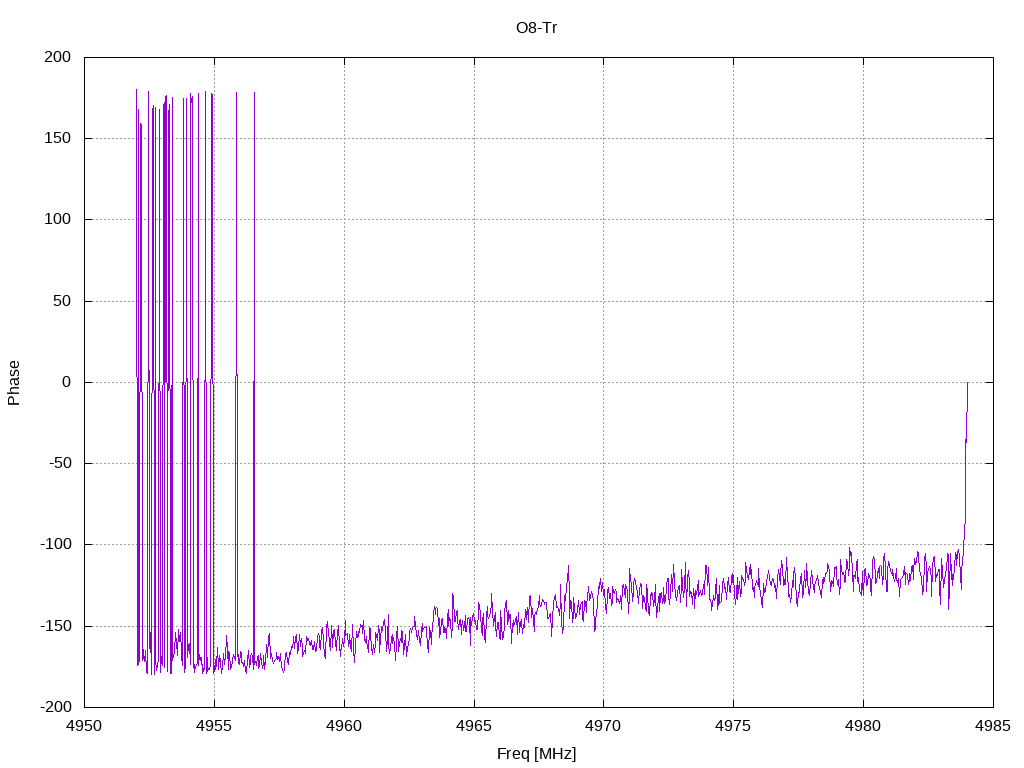Select the 50 y-axis tick label
This screenshot has width=1024, height=768.
(62, 301)
